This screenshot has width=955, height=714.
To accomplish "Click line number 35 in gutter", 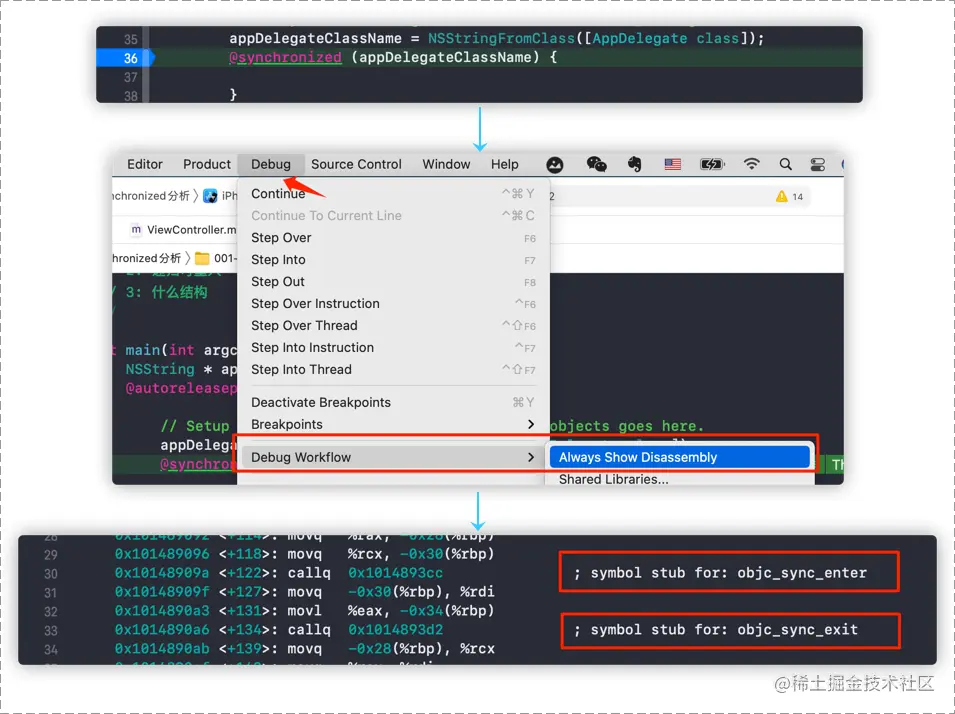I will click(x=130, y=40).
